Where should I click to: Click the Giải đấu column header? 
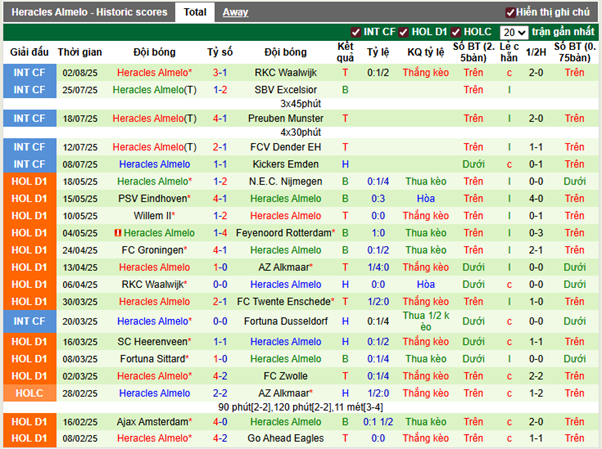(30, 52)
